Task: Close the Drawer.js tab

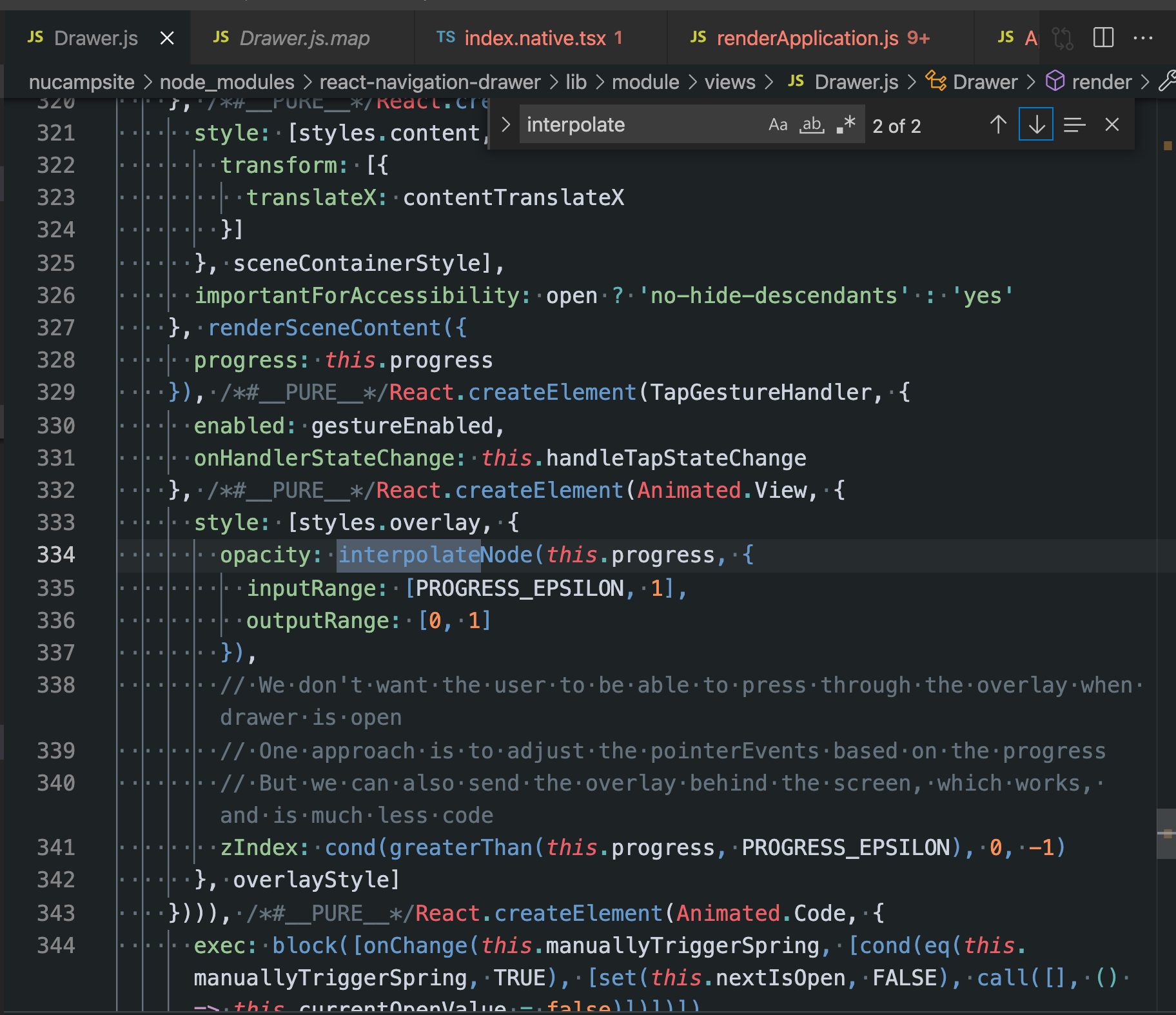Action: (166, 37)
